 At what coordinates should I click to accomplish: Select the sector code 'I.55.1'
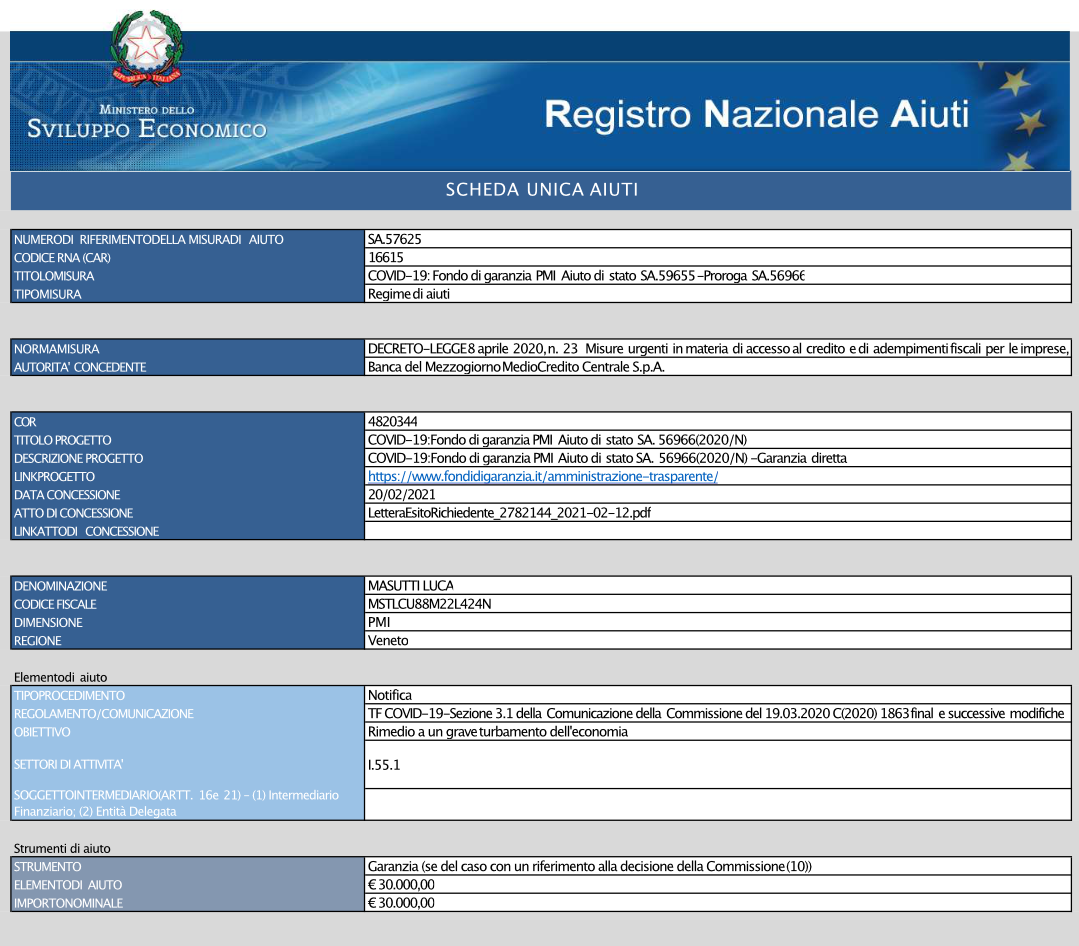point(384,764)
